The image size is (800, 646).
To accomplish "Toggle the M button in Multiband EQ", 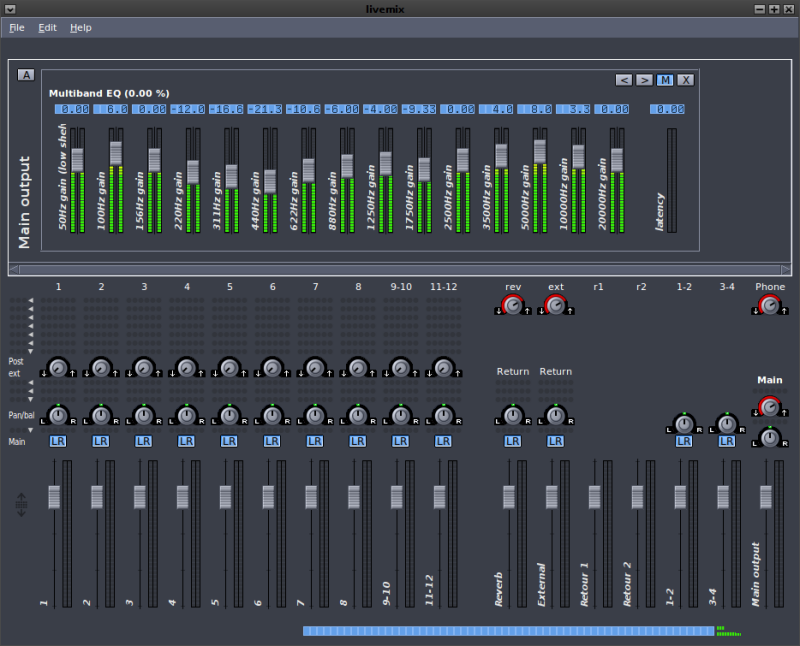I will click(665, 80).
